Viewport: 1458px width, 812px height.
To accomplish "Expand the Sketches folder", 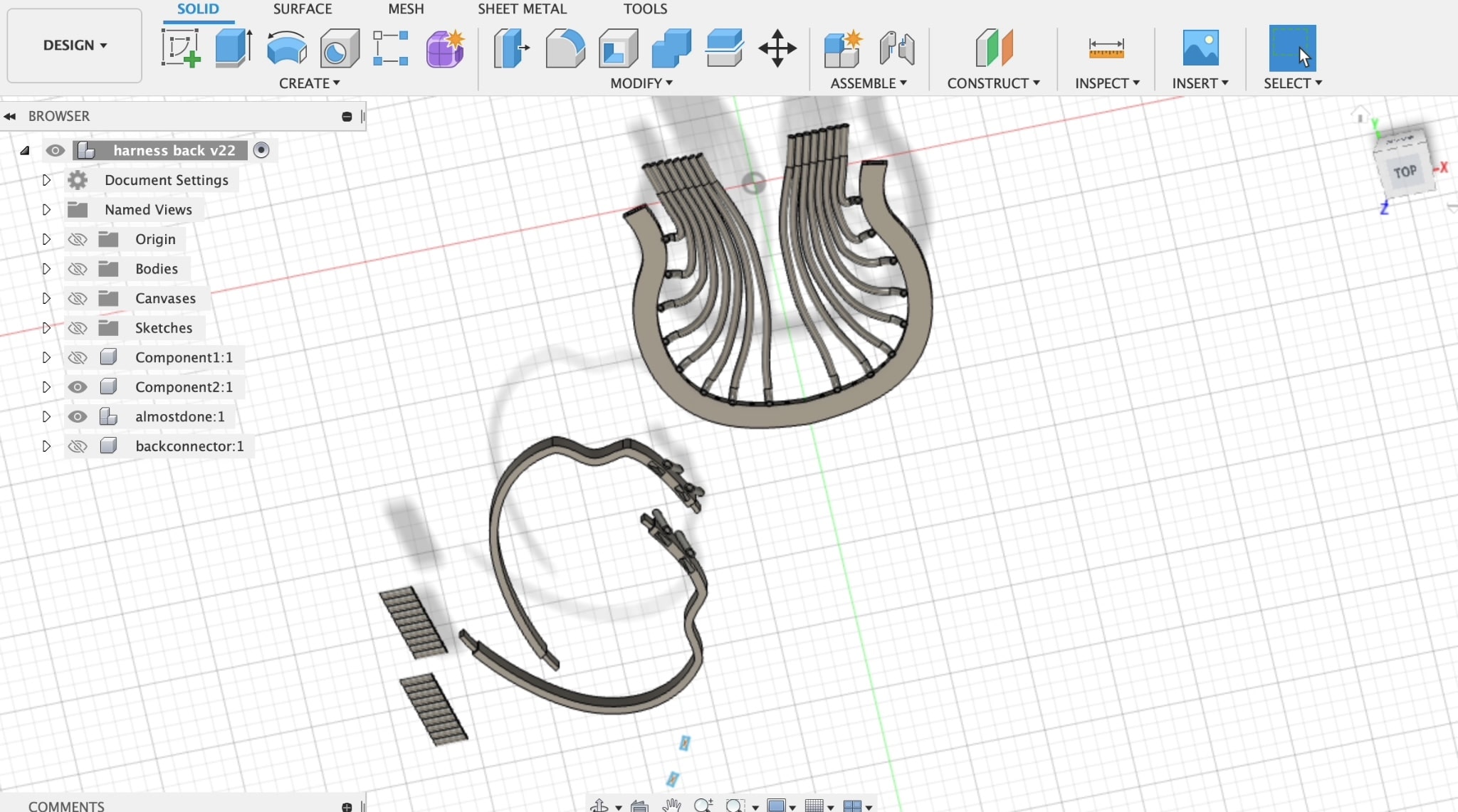I will point(46,328).
